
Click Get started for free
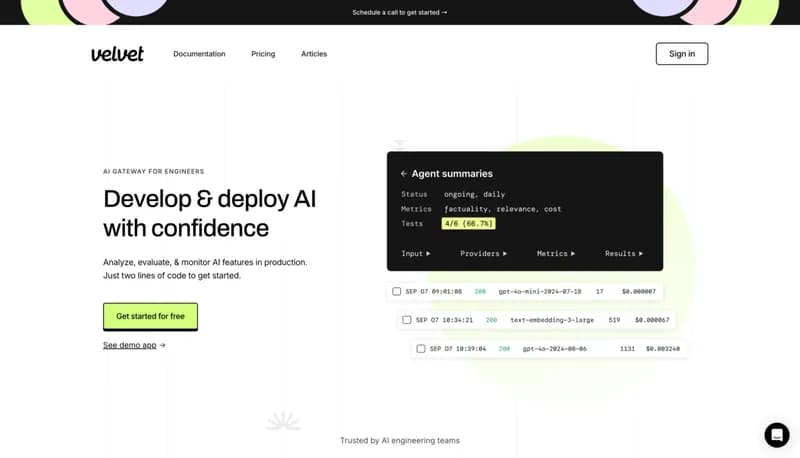pos(151,316)
